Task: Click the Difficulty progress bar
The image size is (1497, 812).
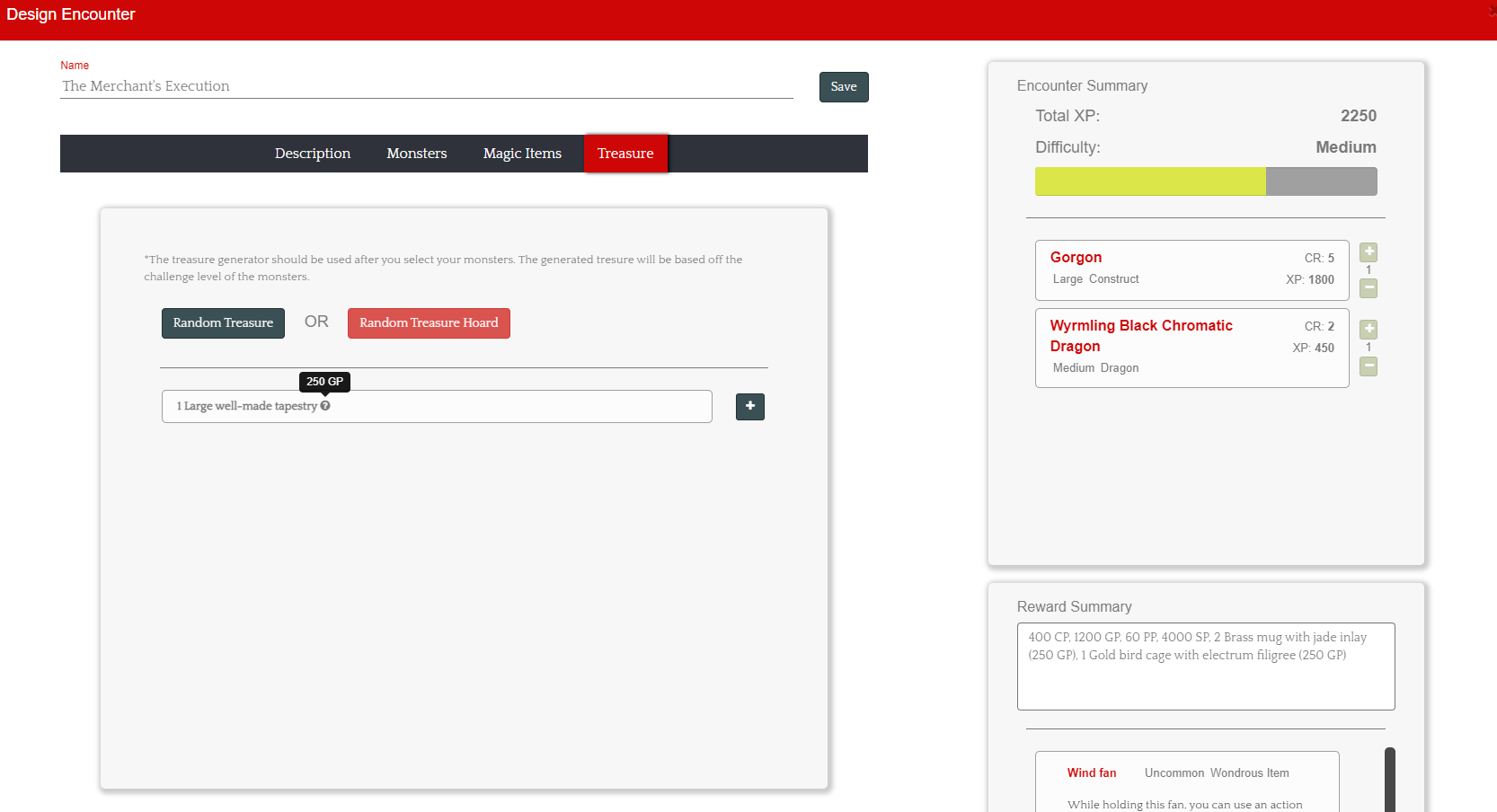Action: (1205, 181)
